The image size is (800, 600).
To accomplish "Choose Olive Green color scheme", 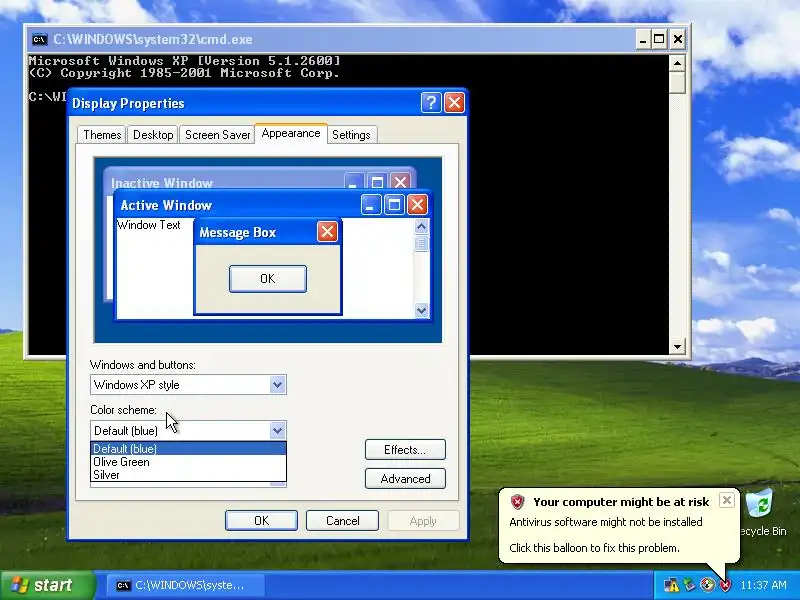I will pyautogui.click(x=188, y=462).
